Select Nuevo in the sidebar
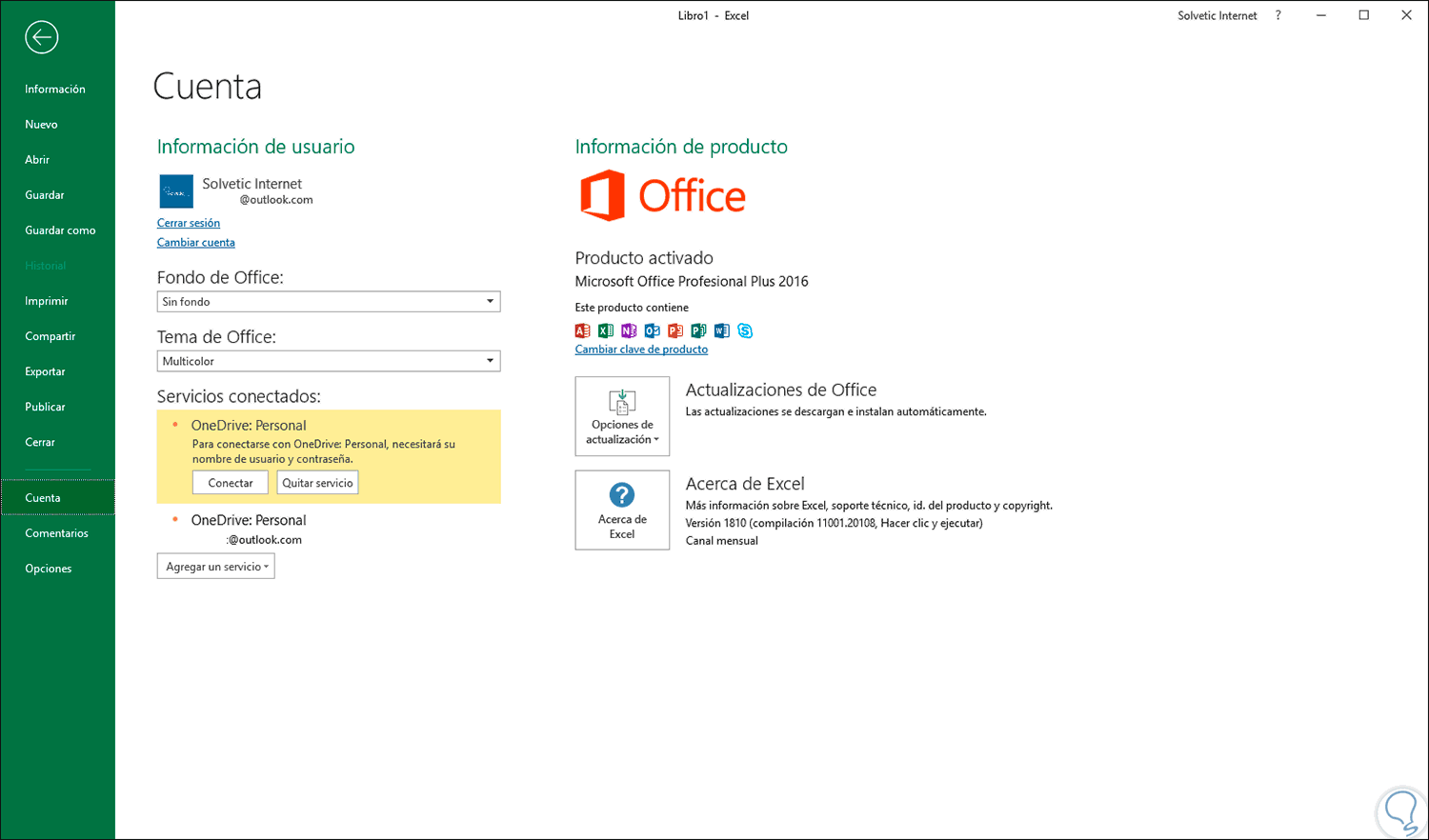This screenshot has width=1429, height=840. pyautogui.click(x=41, y=125)
